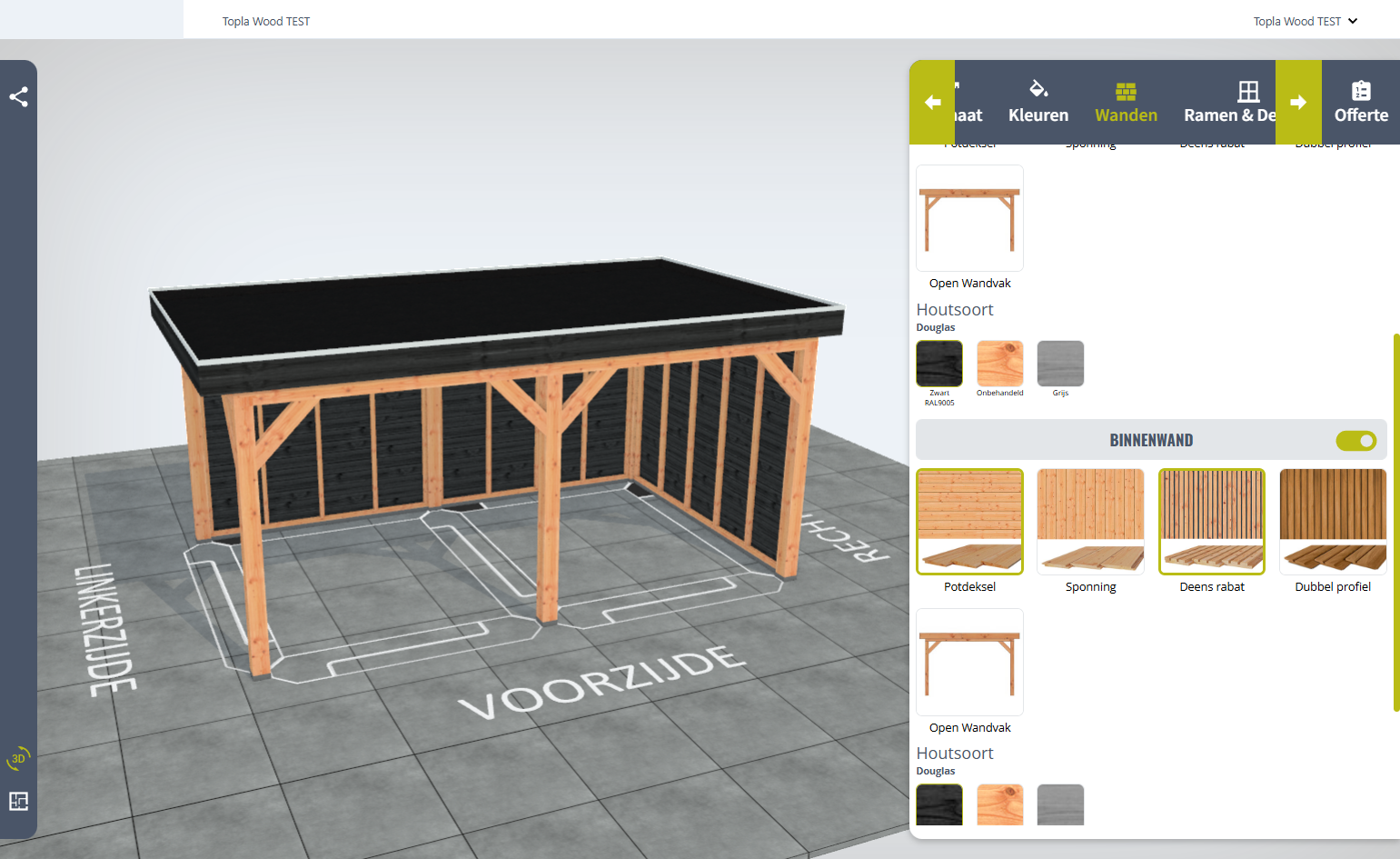
Task: Open the Offerte tab
Action: click(x=1361, y=102)
